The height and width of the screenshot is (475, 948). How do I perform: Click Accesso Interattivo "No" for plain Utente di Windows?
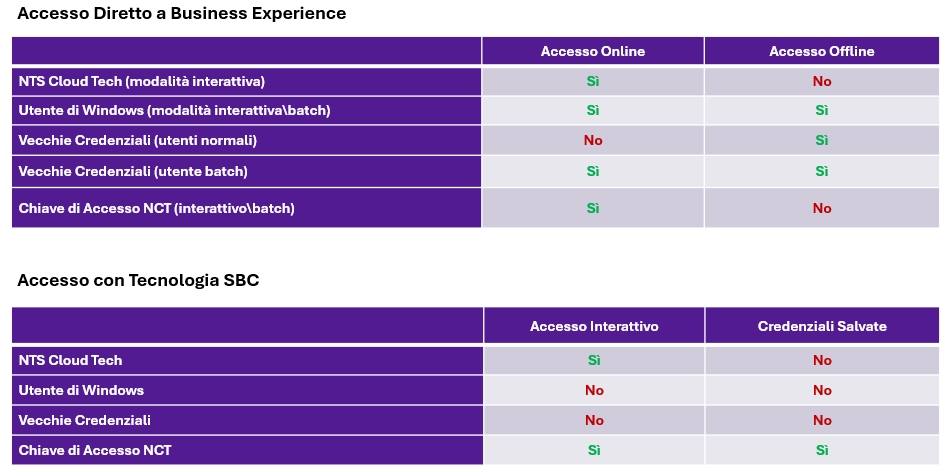pyautogui.click(x=594, y=390)
